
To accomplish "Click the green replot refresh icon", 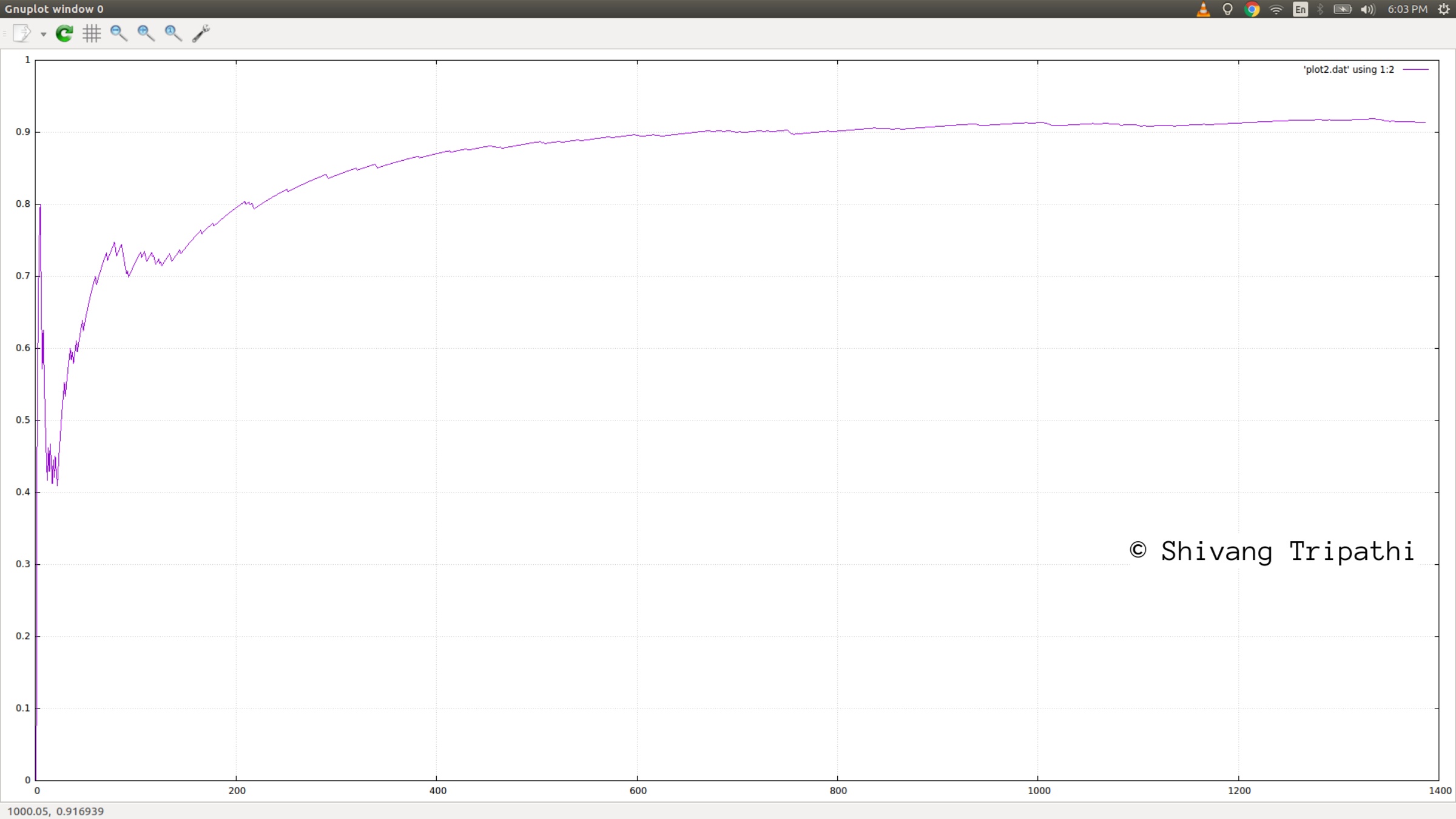I will pyautogui.click(x=64, y=33).
